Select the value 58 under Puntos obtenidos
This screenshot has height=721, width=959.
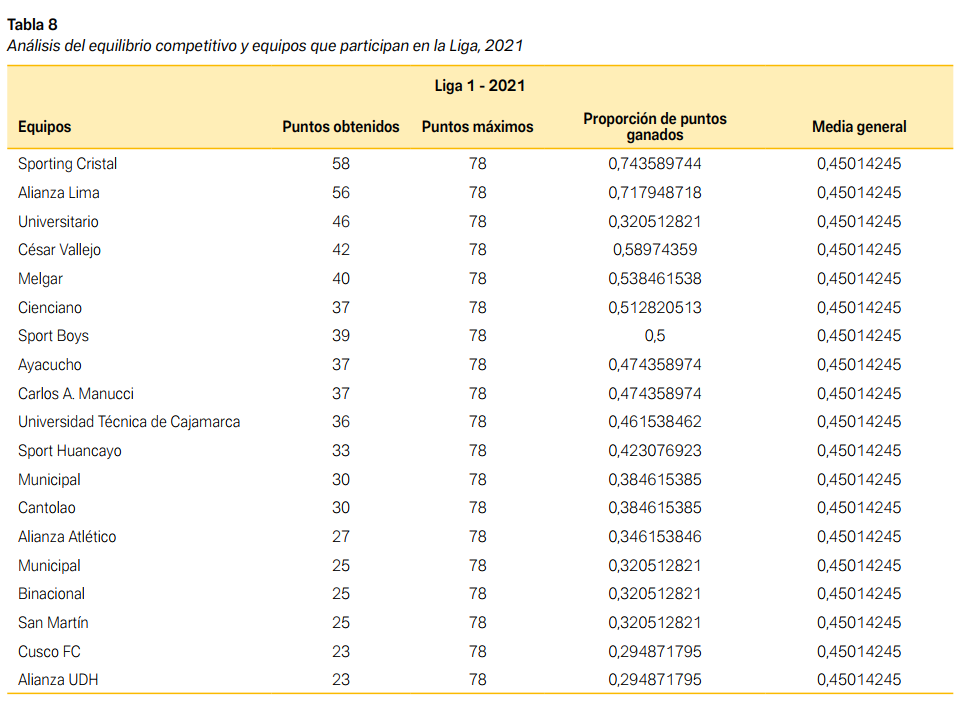341,164
